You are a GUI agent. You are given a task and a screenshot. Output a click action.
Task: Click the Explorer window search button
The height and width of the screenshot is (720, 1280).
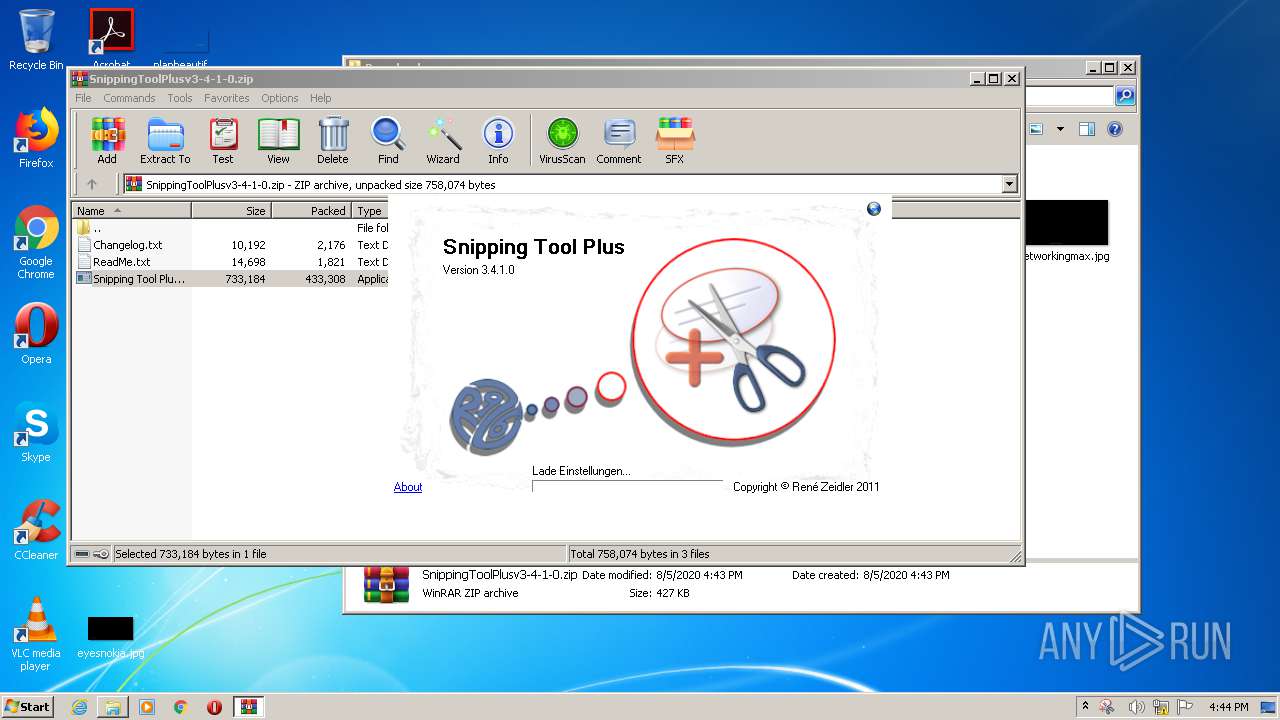[1125, 96]
